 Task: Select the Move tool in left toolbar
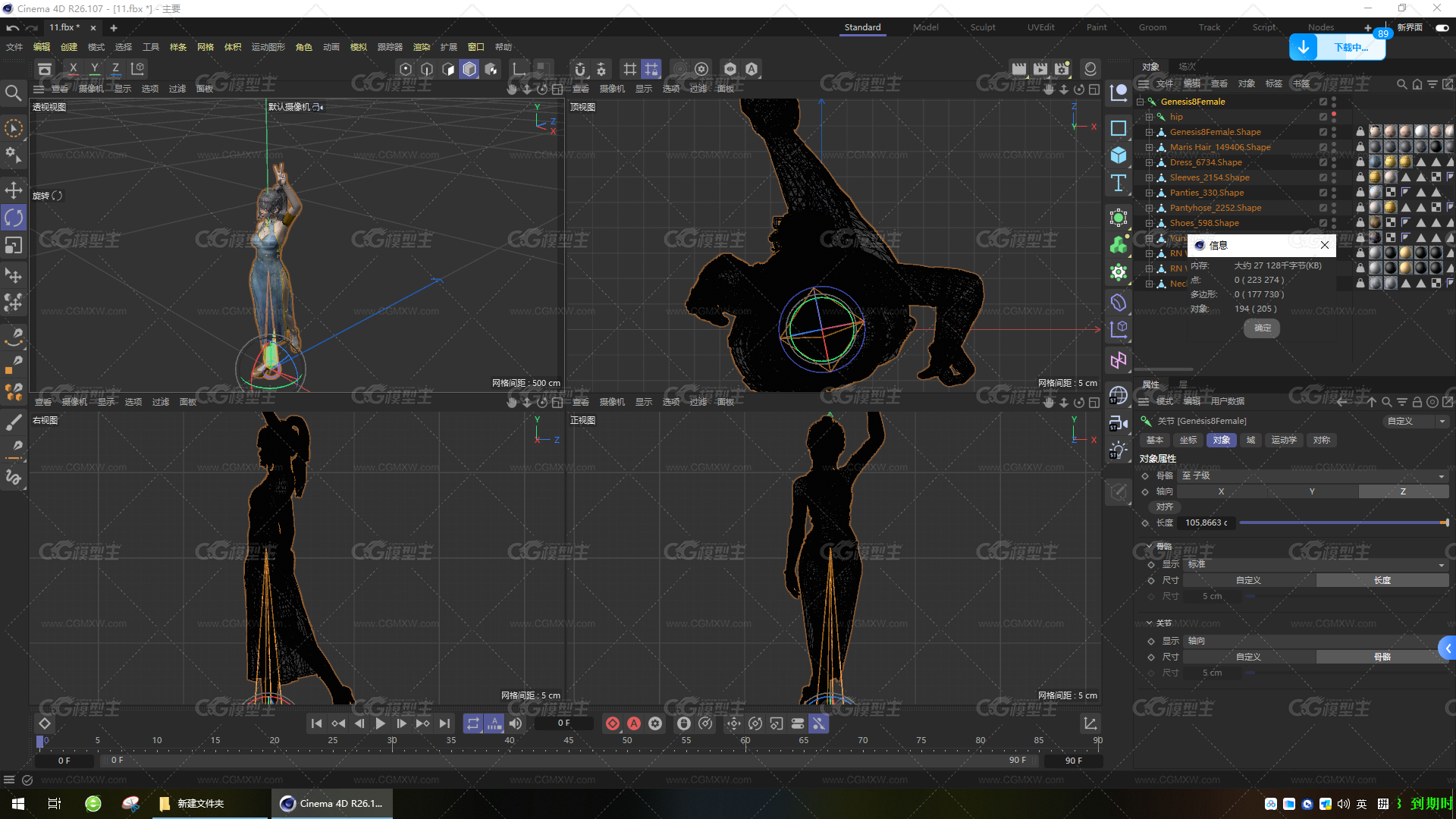pos(14,190)
